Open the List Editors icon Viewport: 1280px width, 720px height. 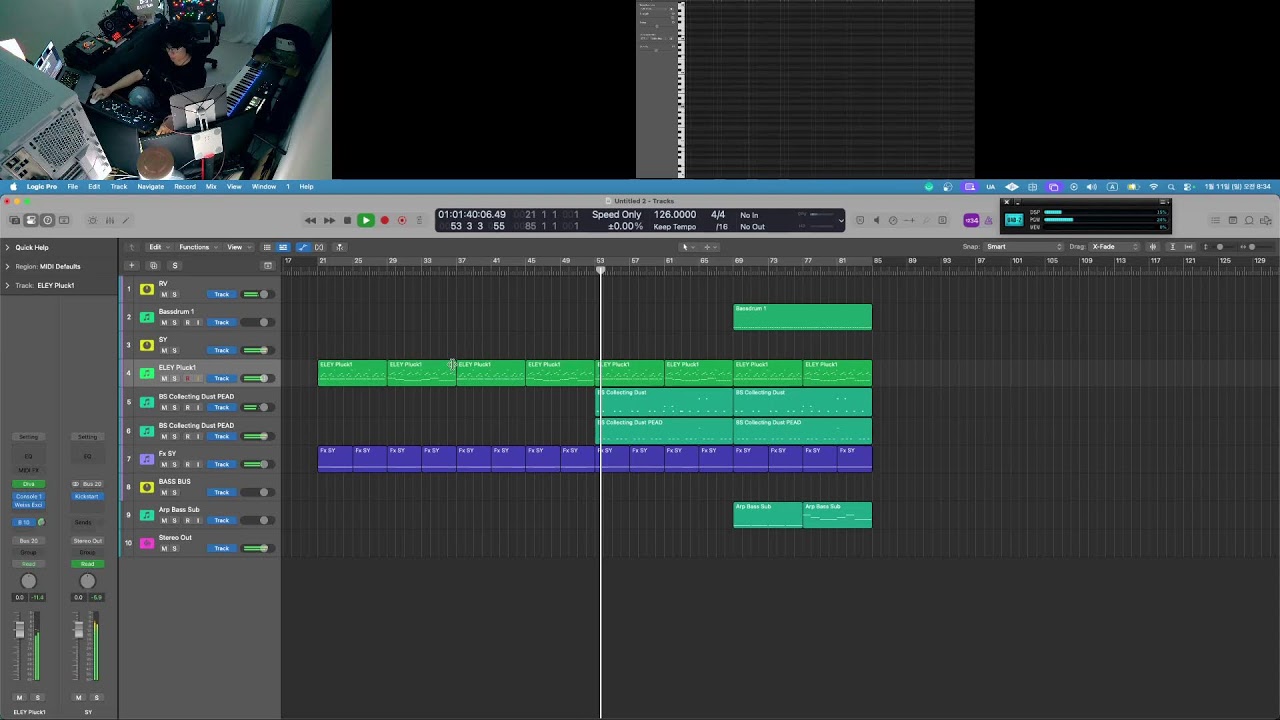click(x=1216, y=220)
